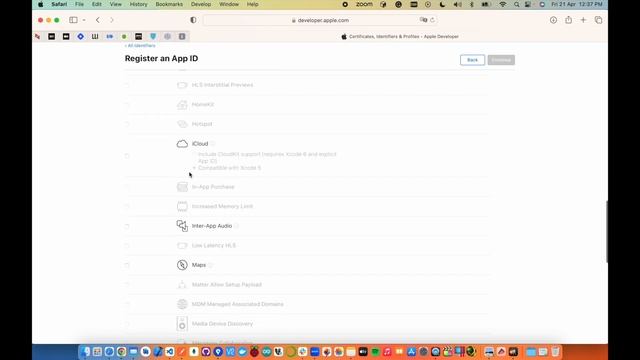The width and height of the screenshot is (640, 360).
Task: Click the Matter Allow Setup Payload icon
Action: [x=182, y=284]
